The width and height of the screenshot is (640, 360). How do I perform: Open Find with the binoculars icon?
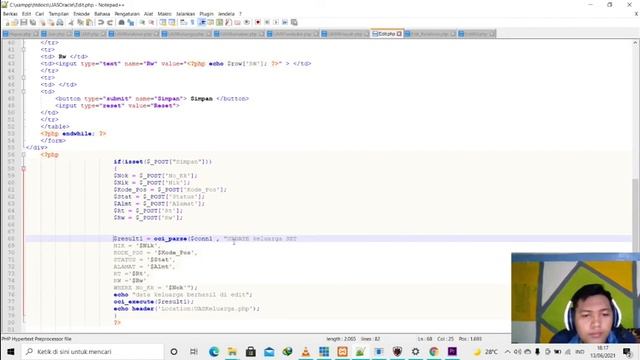(x=122, y=22)
